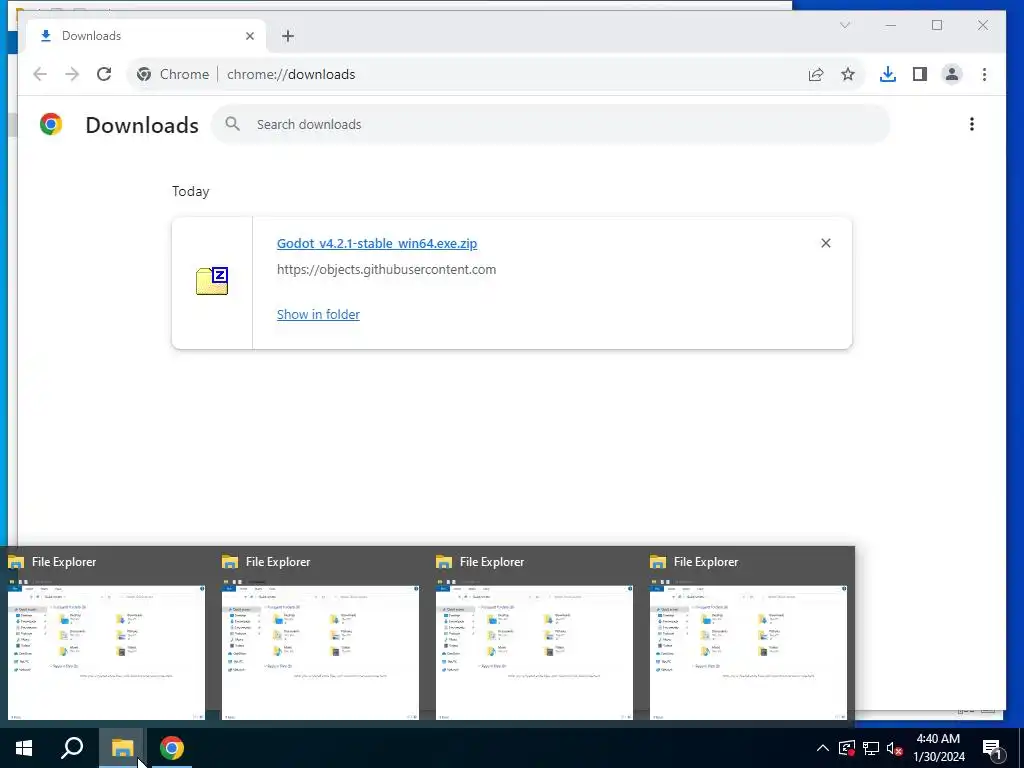
Task: Open the Chrome three-dot main menu
Action: coord(984,74)
